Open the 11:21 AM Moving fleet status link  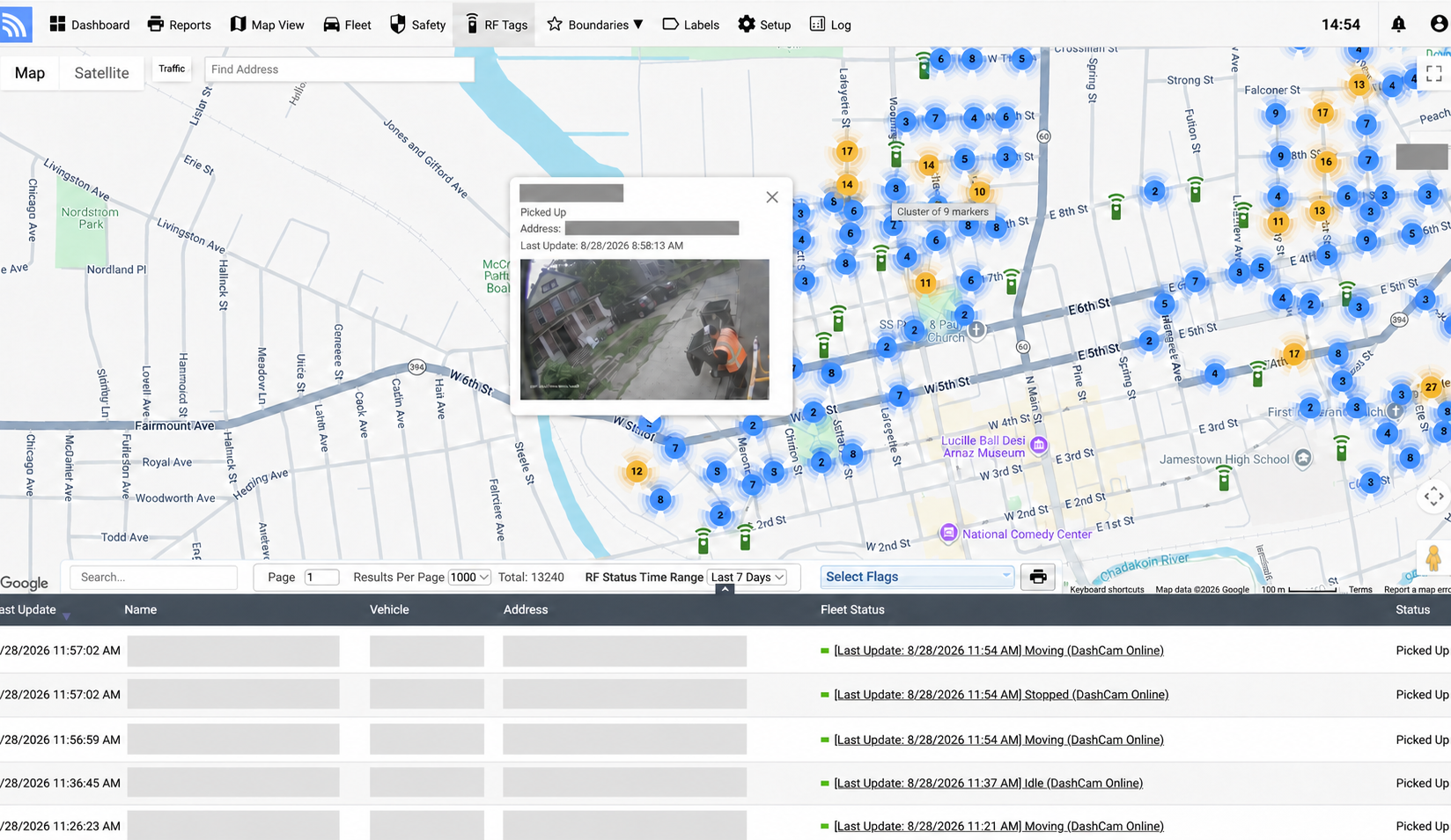point(998,826)
